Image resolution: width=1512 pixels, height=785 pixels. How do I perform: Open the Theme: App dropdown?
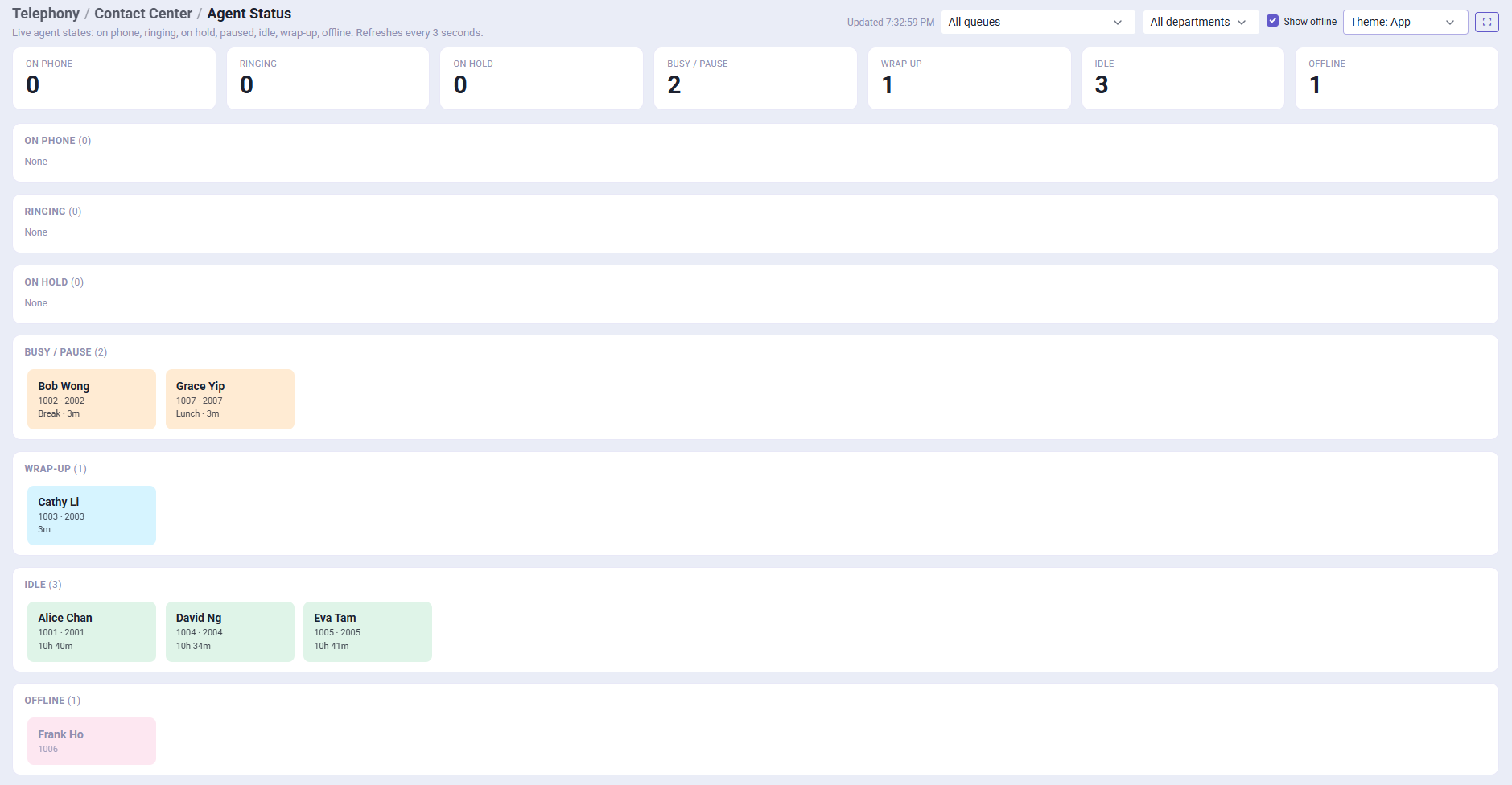1405,22
